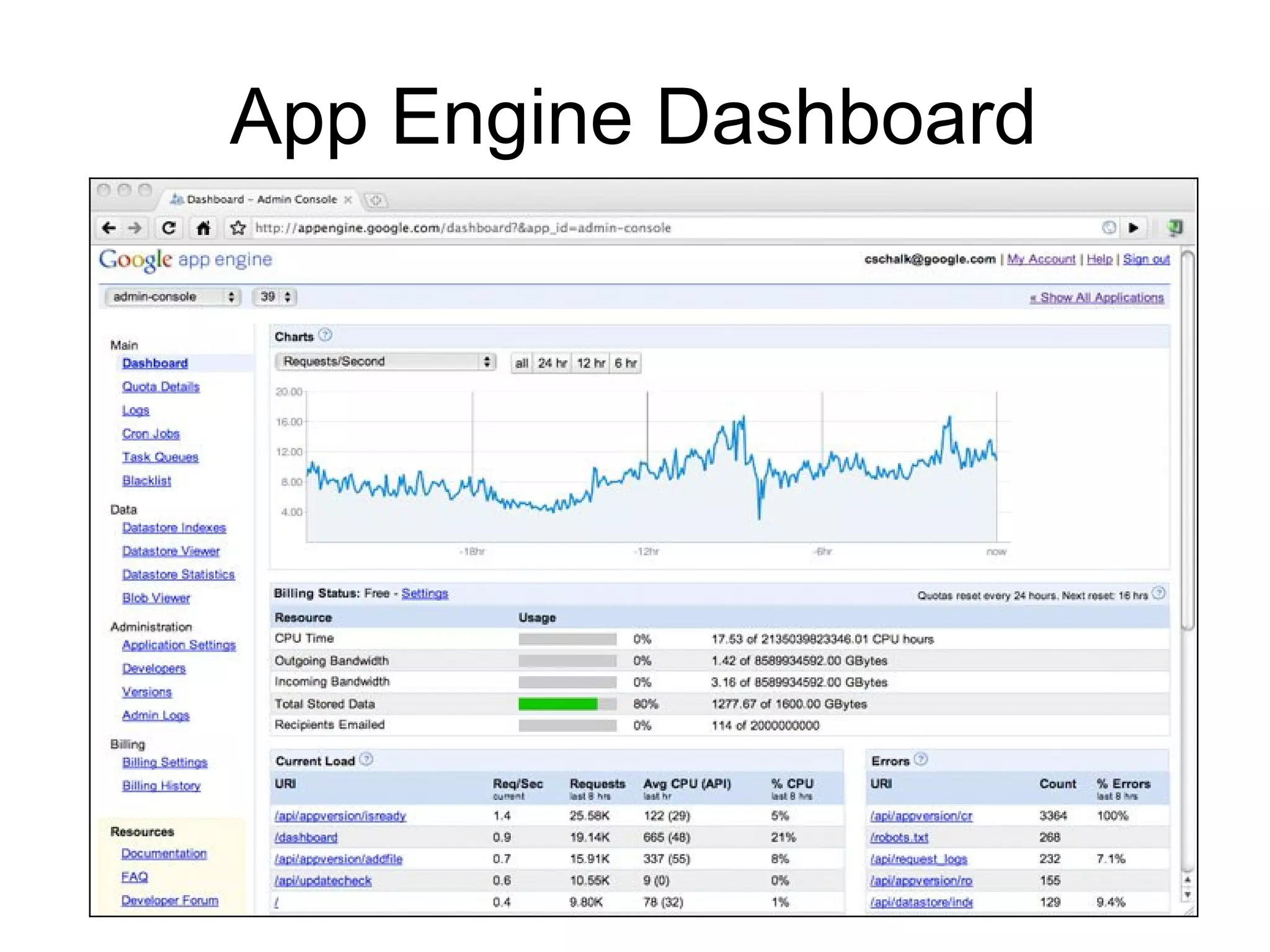Image resolution: width=1270 pixels, height=952 pixels.
Task: Reload the page with refresh icon
Action: coord(169,228)
